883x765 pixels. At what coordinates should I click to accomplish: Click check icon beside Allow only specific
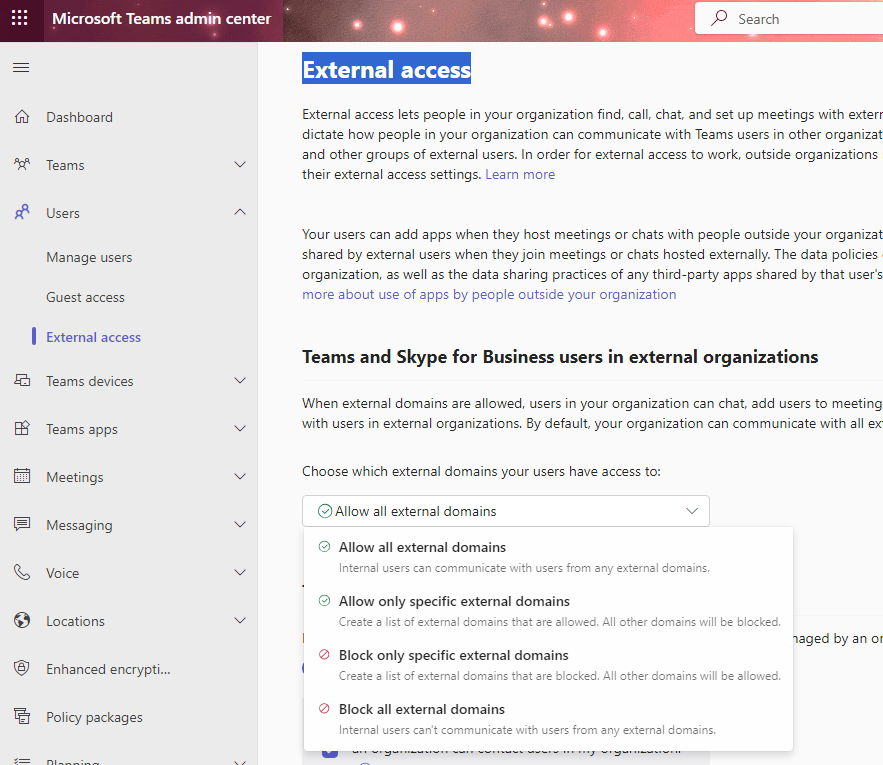pos(324,601)
